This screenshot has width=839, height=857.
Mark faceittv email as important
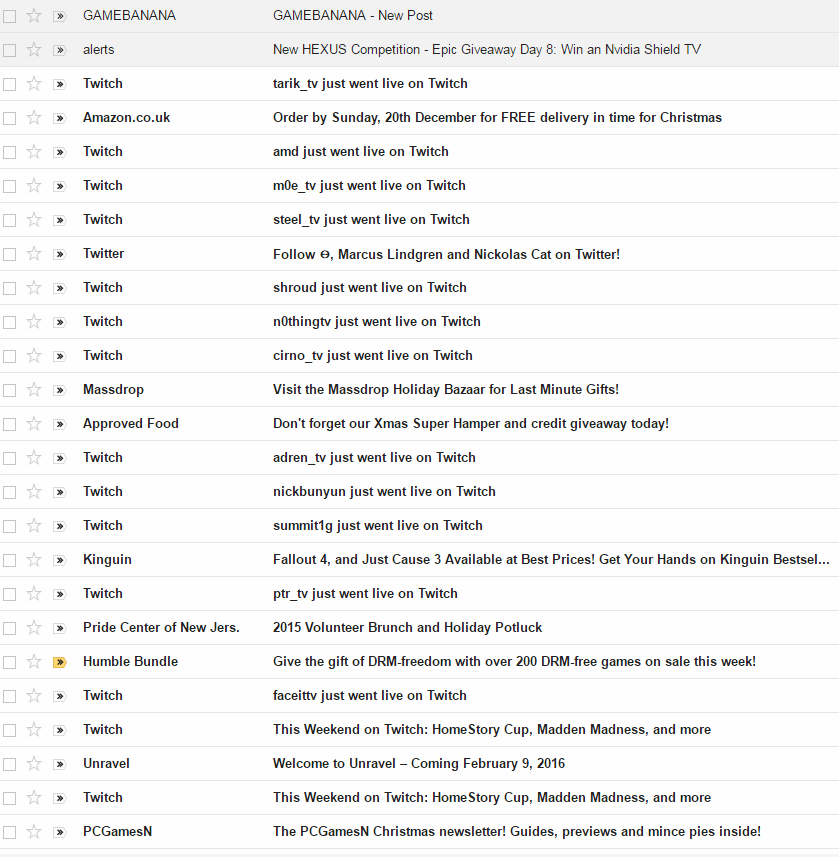60,696
